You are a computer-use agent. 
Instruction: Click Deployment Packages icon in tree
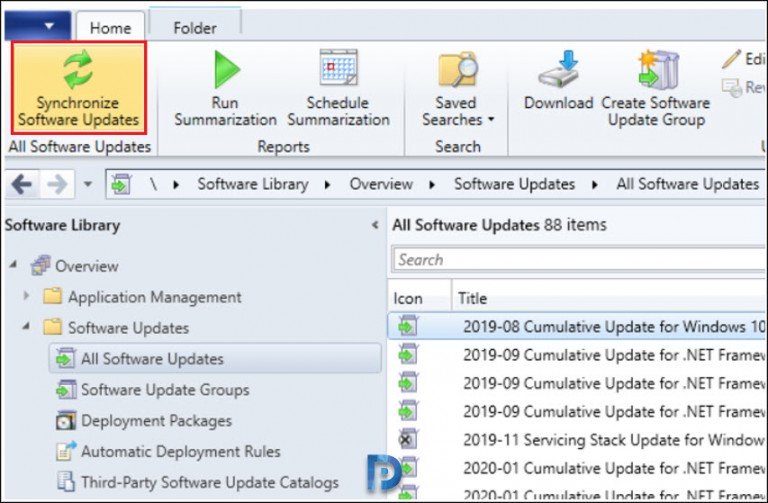pyautogui.click(x=66, y=420)
